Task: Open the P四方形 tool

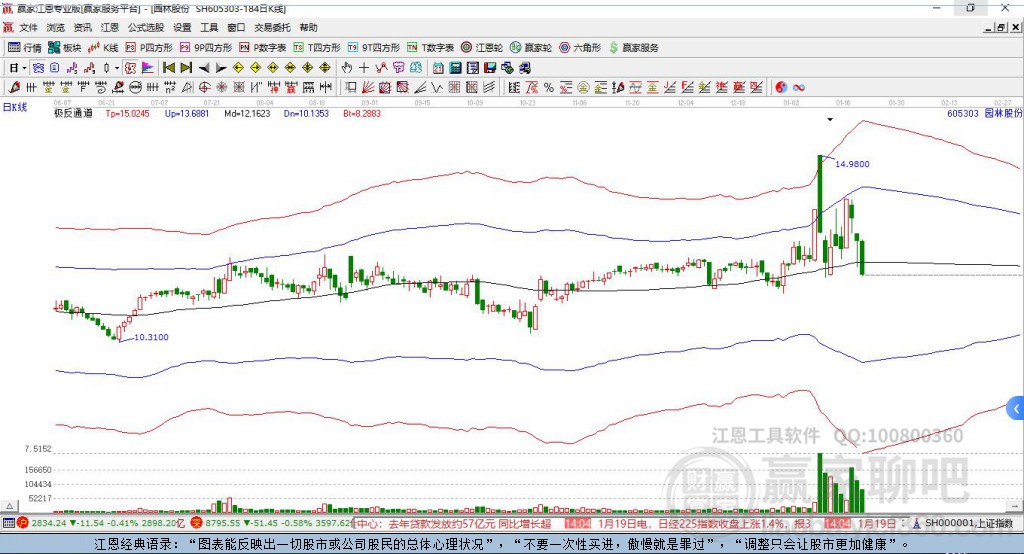Action: [149, 48]
